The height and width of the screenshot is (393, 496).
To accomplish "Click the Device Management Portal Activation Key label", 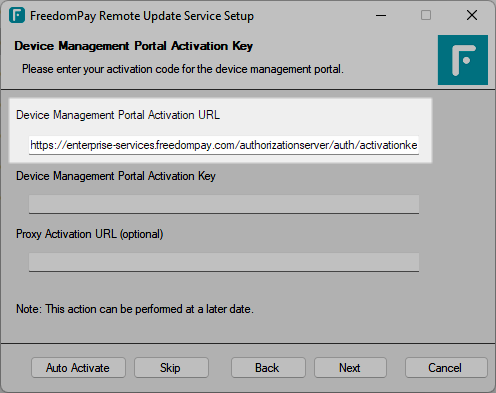I will (x=116, y=176).
